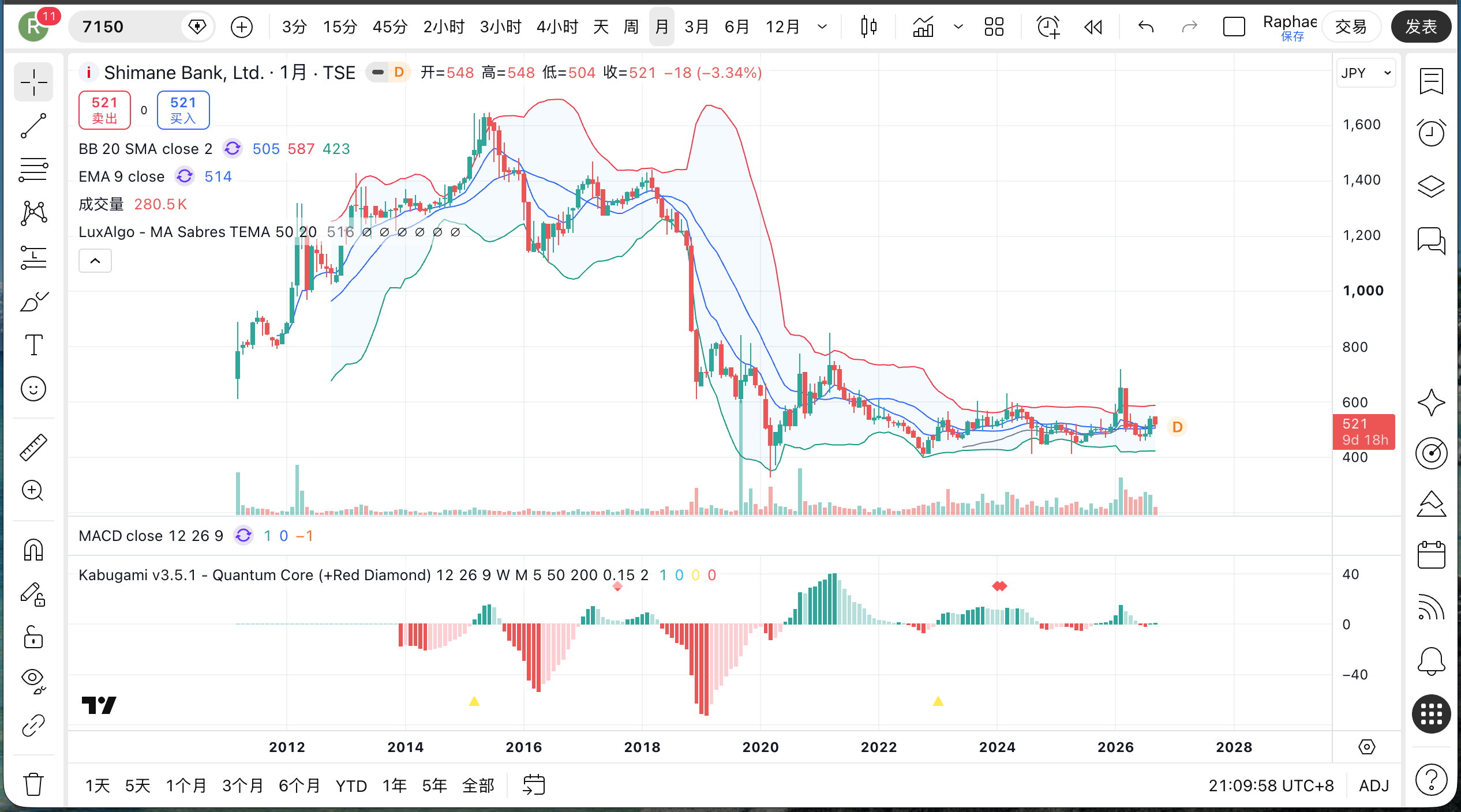Toggle the drawing sync link icon
This screenshot has width=1461, height=812.
(33, 725)
